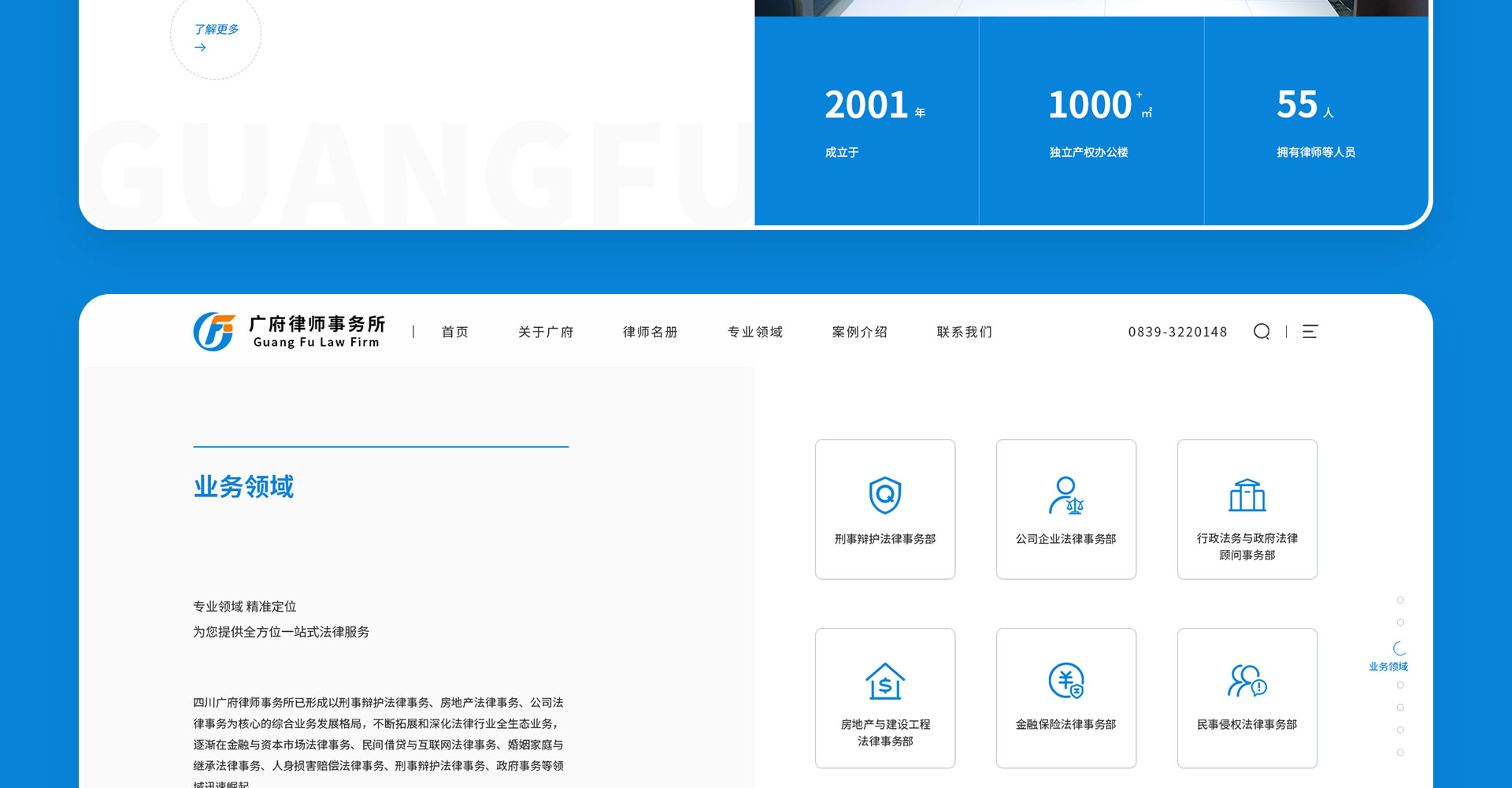Select the financial insurance yen icon

pos(1065,681)
